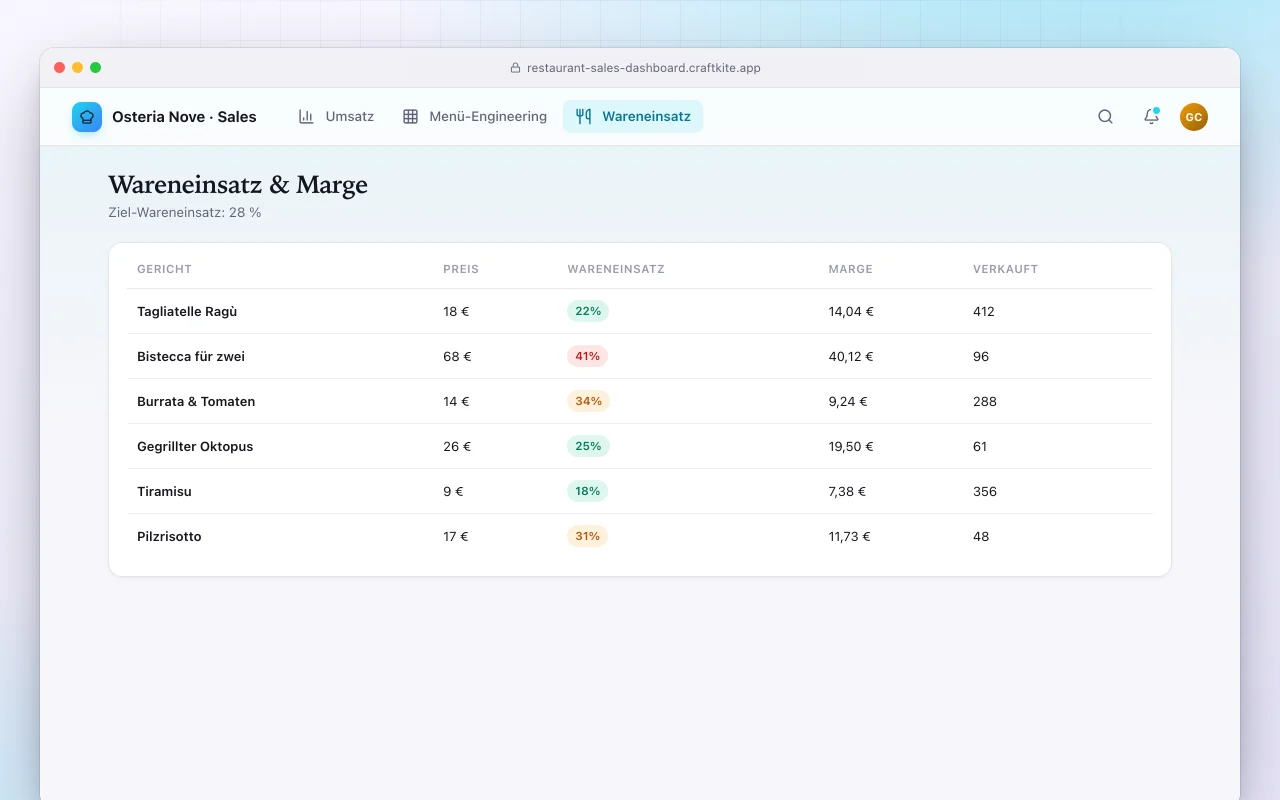Click the green 25% badge

(x=588, y=446)
